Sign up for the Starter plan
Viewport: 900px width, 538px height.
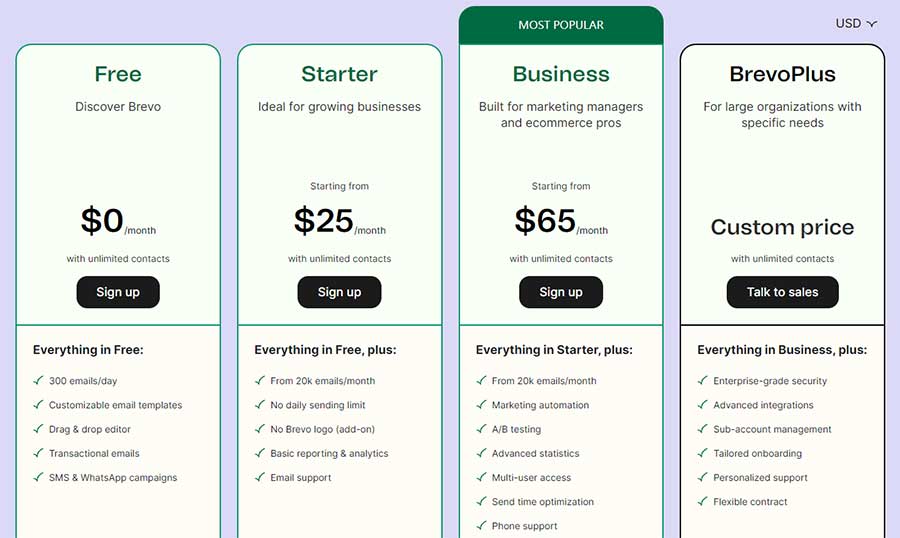(339, 292)
